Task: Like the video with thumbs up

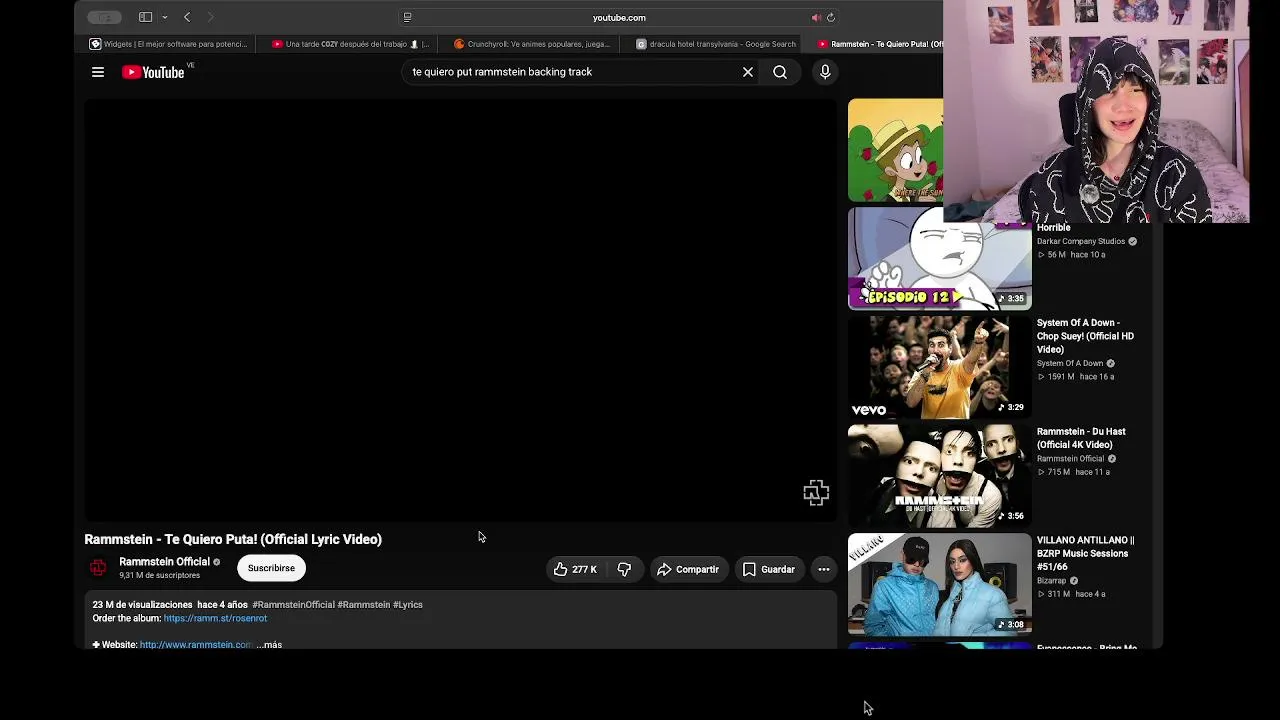Action: click(x=574, y=569)
